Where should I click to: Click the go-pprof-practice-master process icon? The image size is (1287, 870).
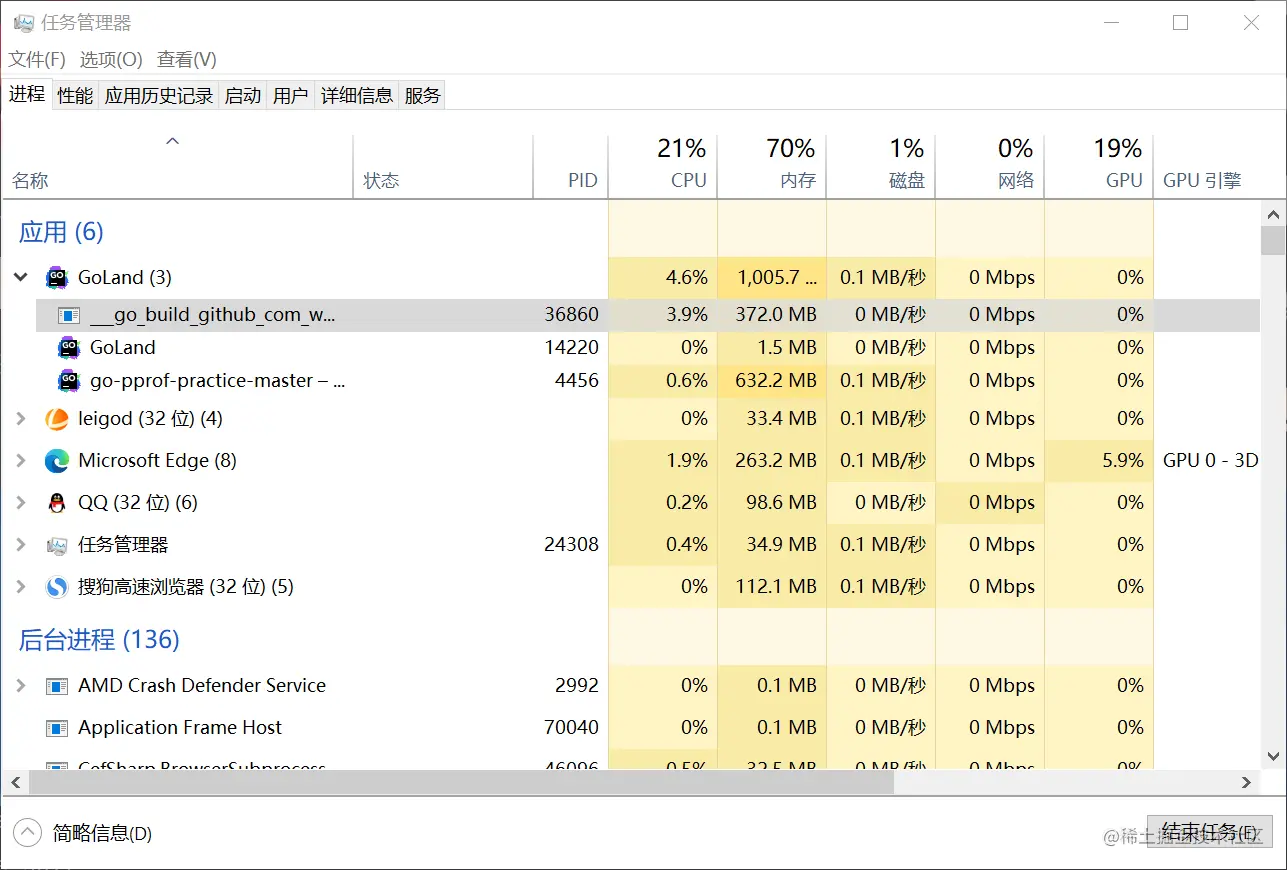[69, 381]
